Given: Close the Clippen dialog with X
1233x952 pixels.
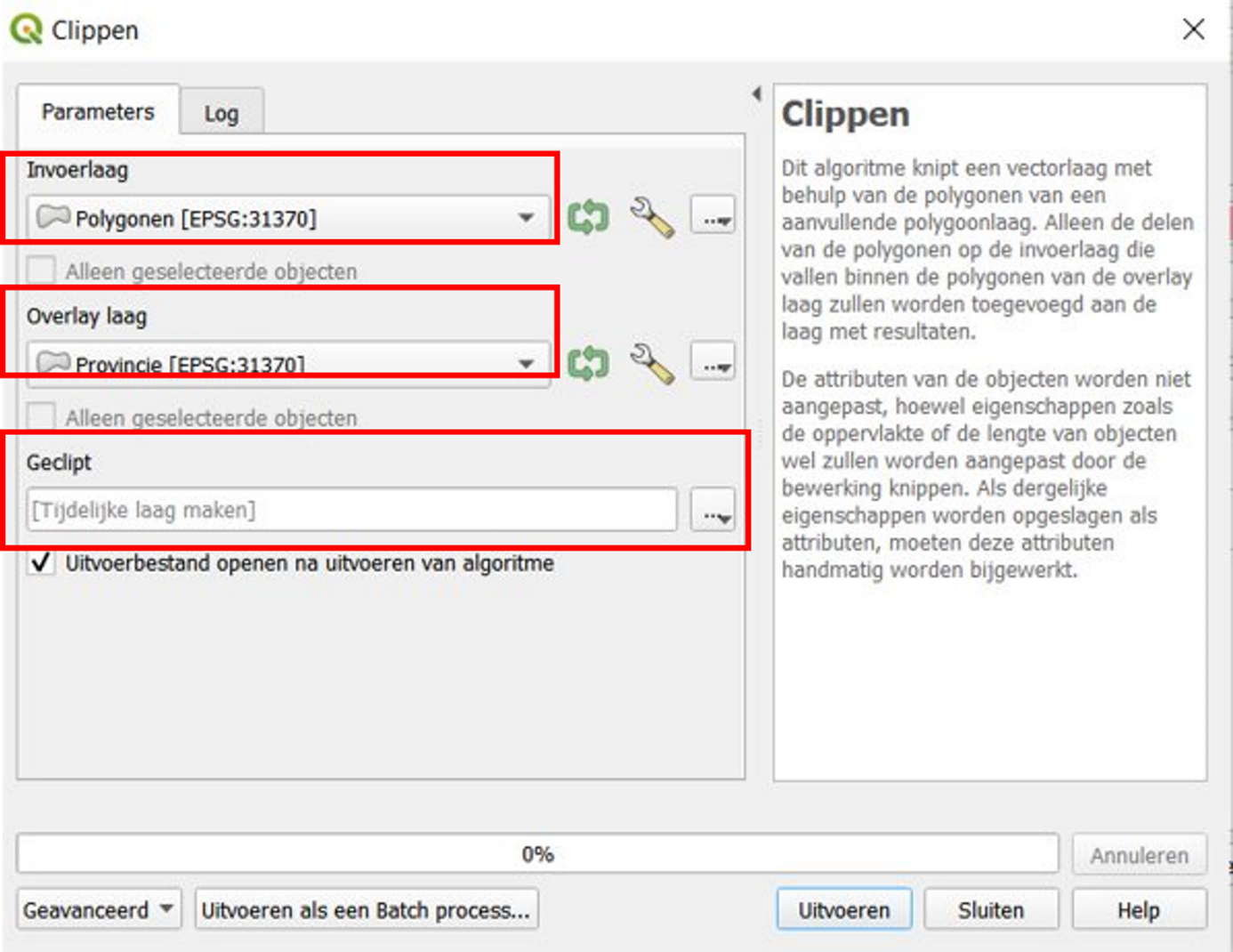Looking at the screenshot, I should (1194, 29).
